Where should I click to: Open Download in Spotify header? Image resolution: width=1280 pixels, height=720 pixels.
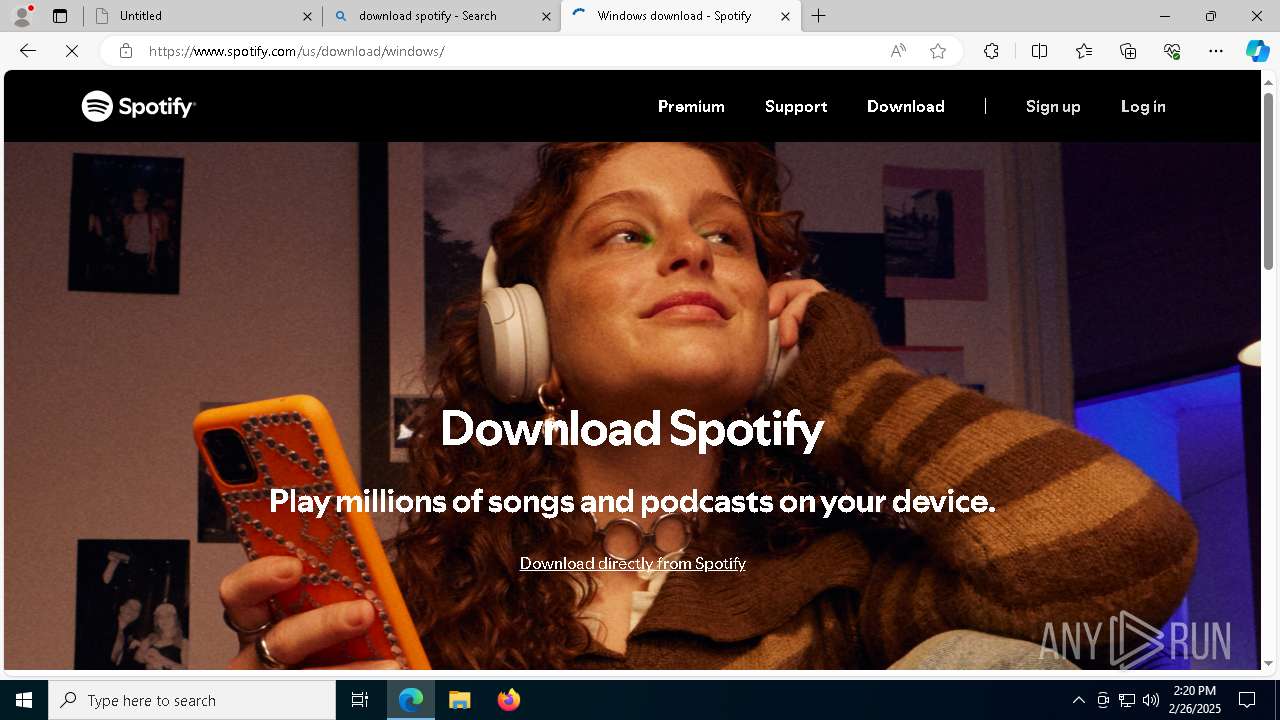tap(906, 106)
